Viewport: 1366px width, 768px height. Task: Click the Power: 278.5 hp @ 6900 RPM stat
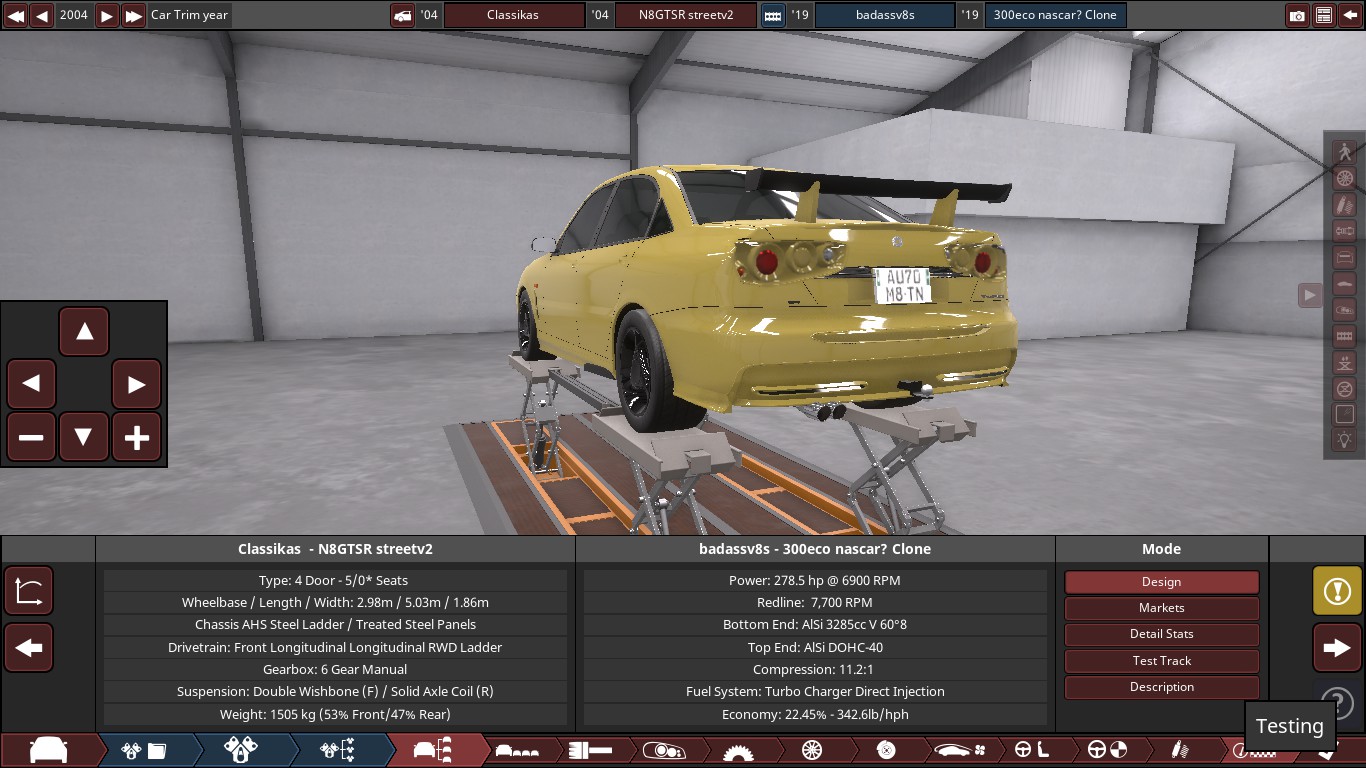815,580
